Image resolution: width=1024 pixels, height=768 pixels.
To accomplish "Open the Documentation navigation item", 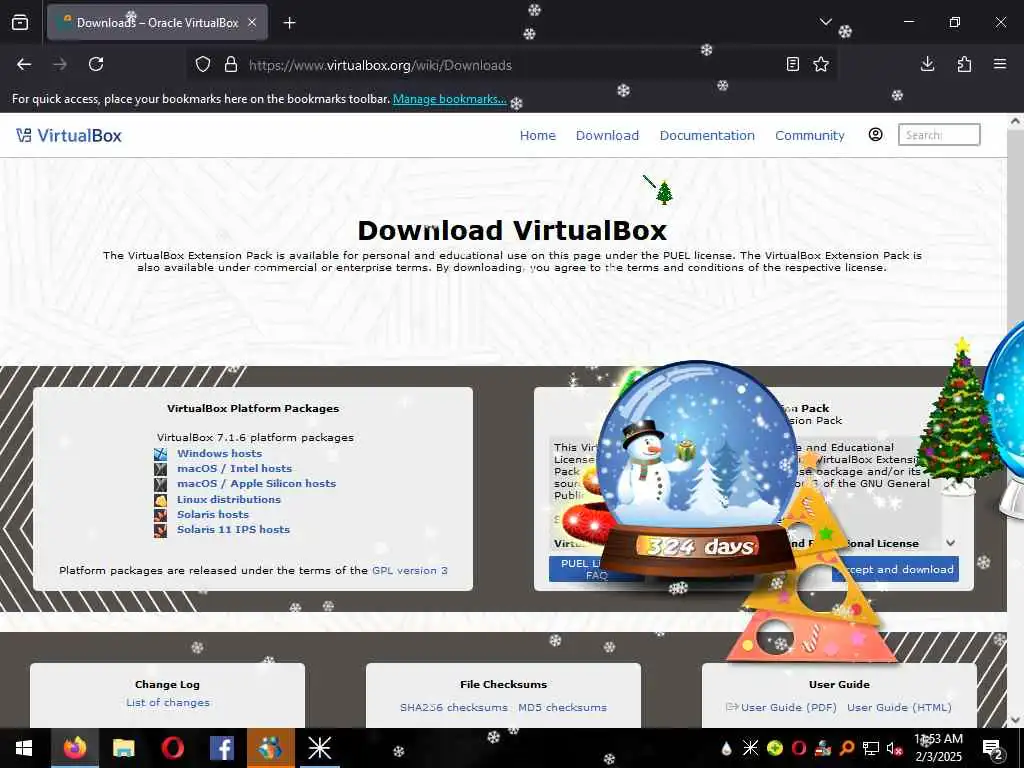I will 707,135.
